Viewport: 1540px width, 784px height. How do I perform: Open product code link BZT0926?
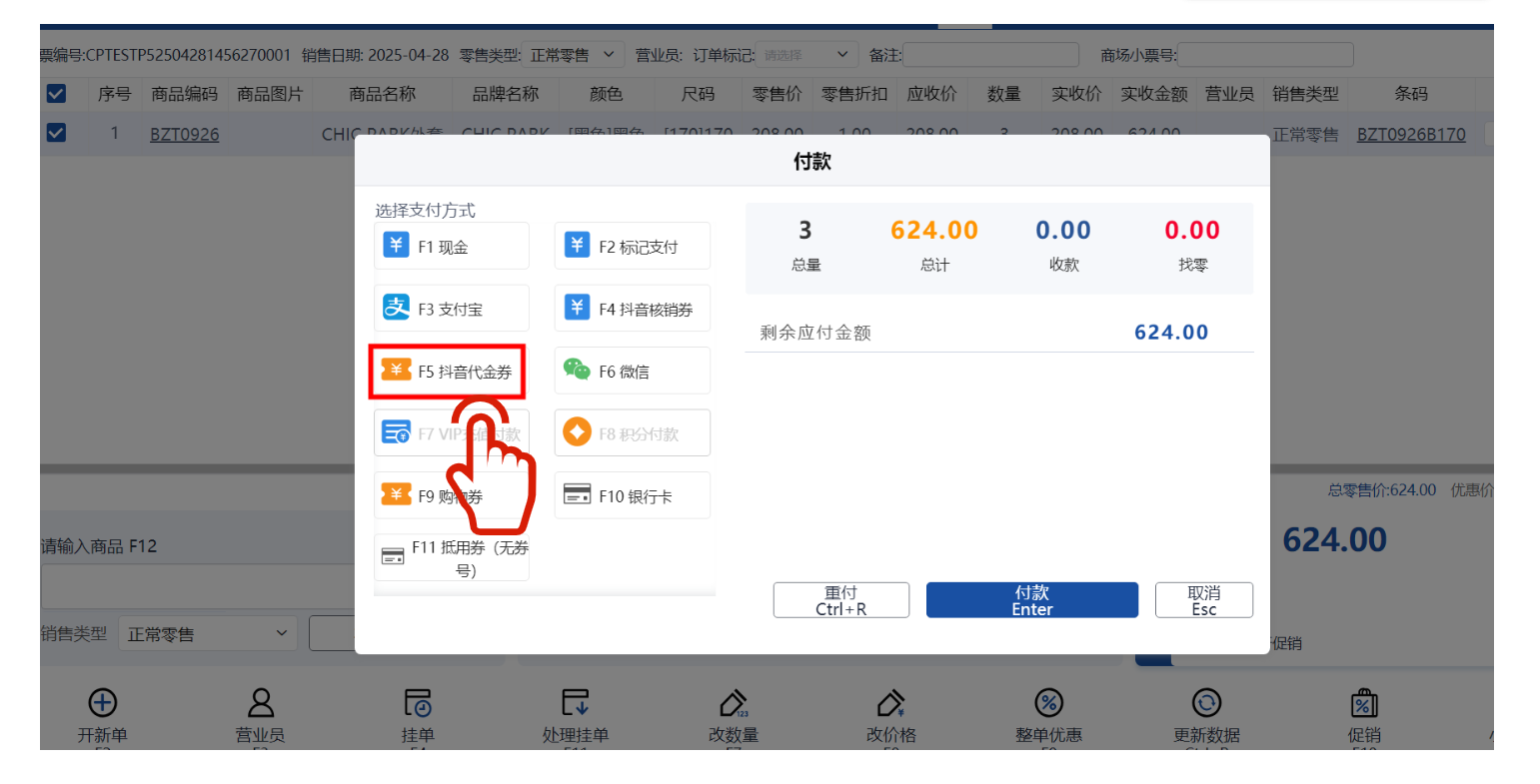coord(184,135)
